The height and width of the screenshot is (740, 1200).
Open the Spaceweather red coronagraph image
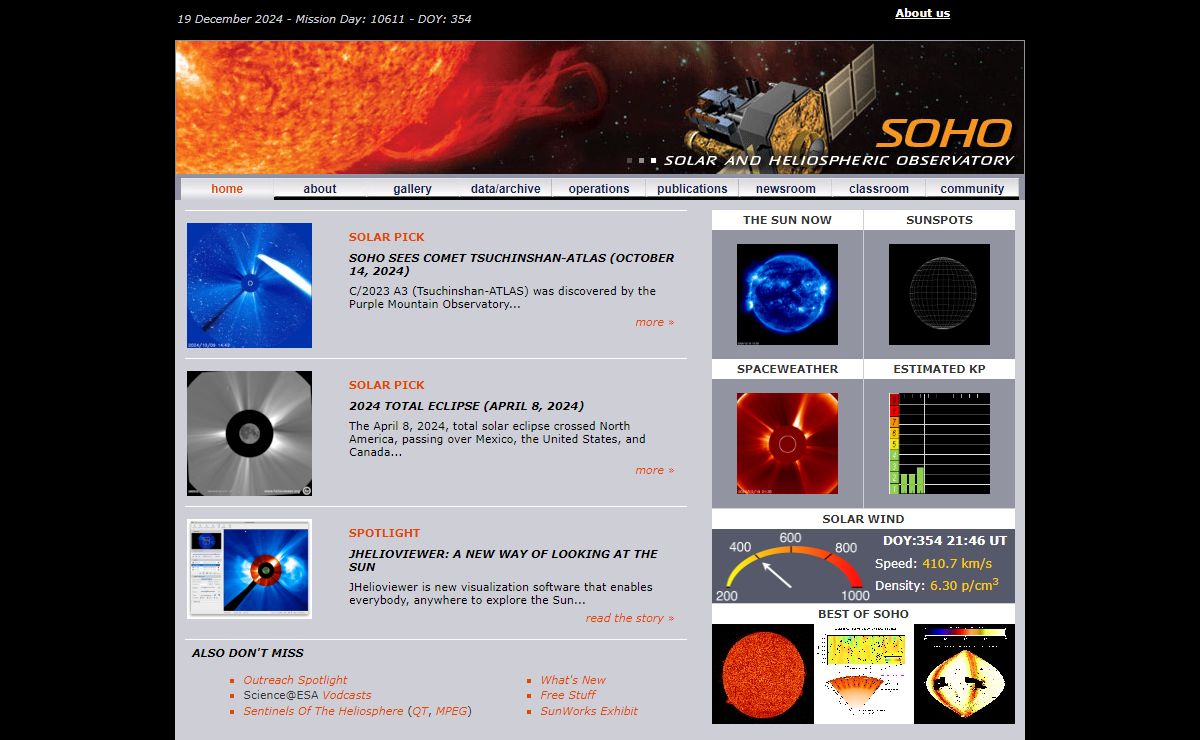point(787,443)
